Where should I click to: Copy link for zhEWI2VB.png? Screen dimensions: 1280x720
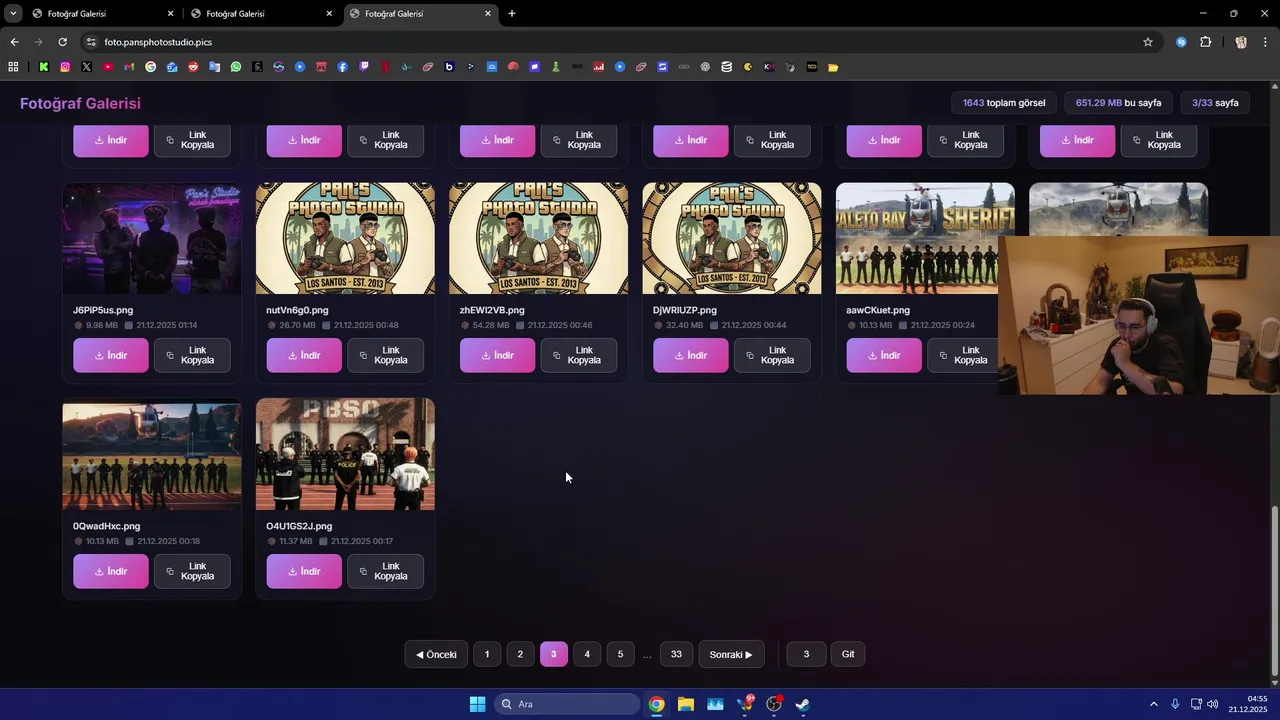[579, 355]
